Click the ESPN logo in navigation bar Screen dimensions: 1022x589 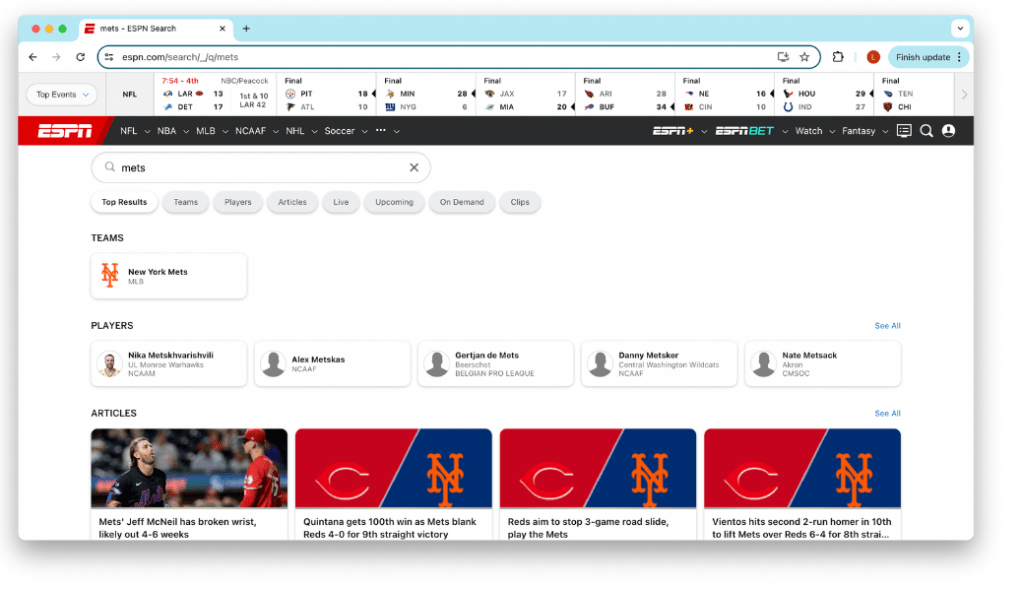(x=65, y=131)
